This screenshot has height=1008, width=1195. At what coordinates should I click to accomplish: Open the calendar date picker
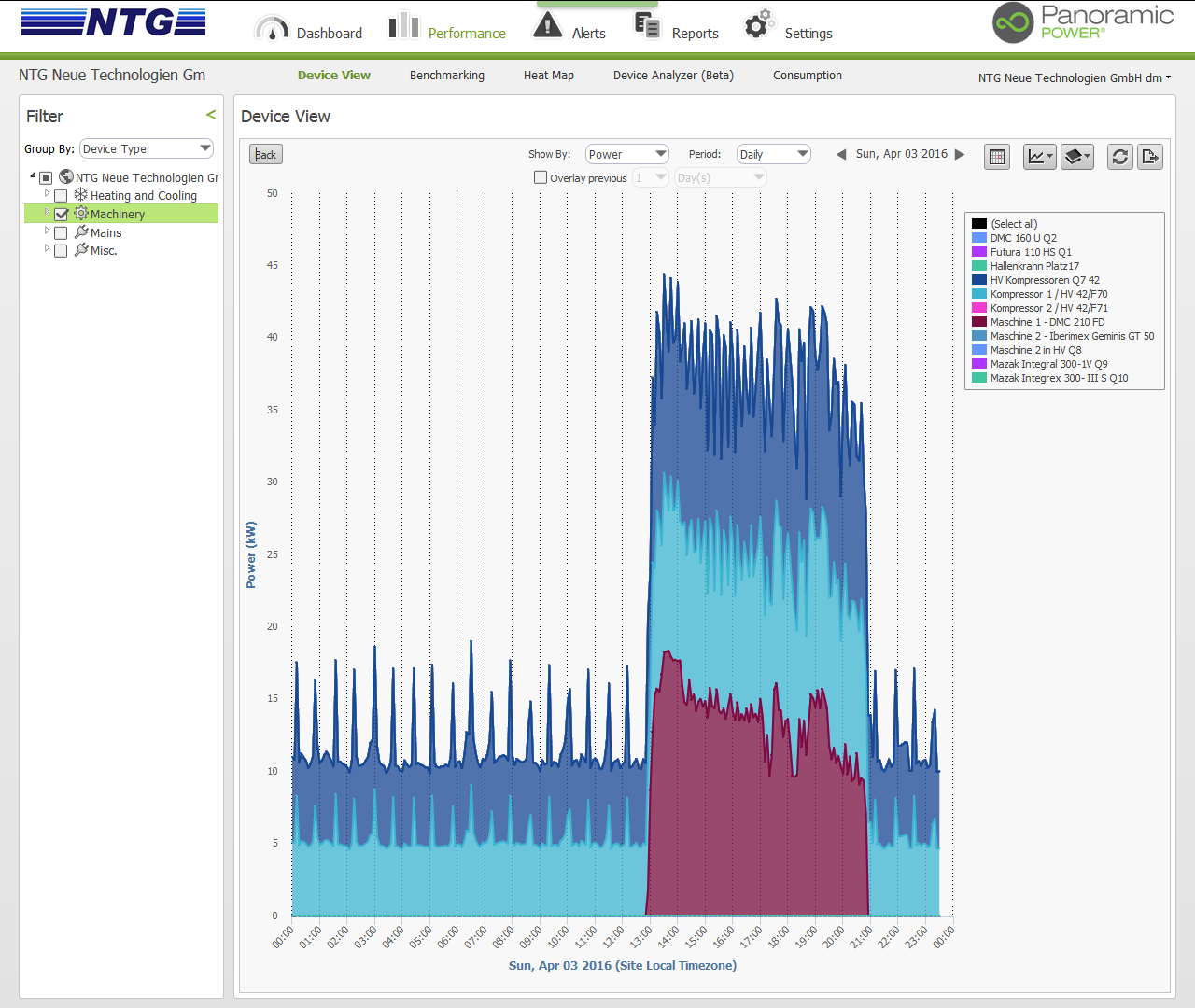pyautogui.click(x=997, y=157)
